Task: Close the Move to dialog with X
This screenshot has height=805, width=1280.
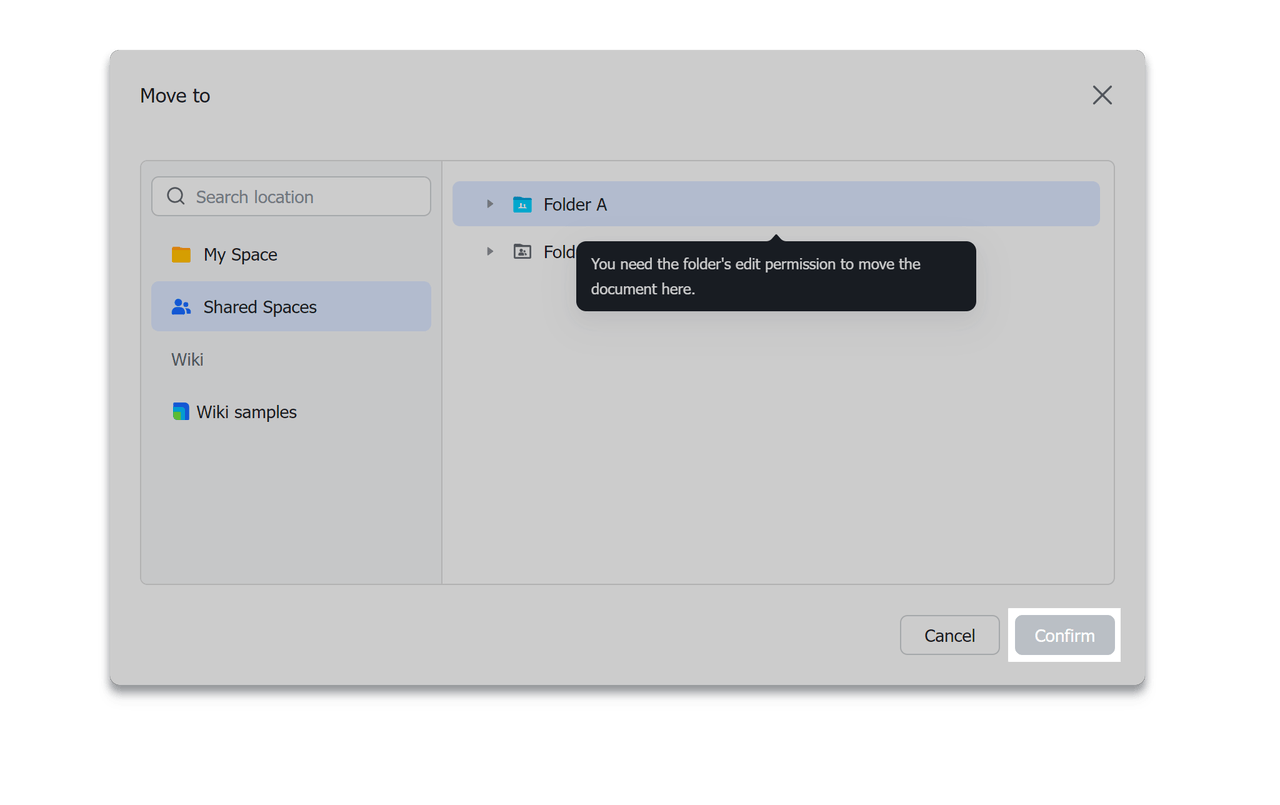Action: [1102, 95]
